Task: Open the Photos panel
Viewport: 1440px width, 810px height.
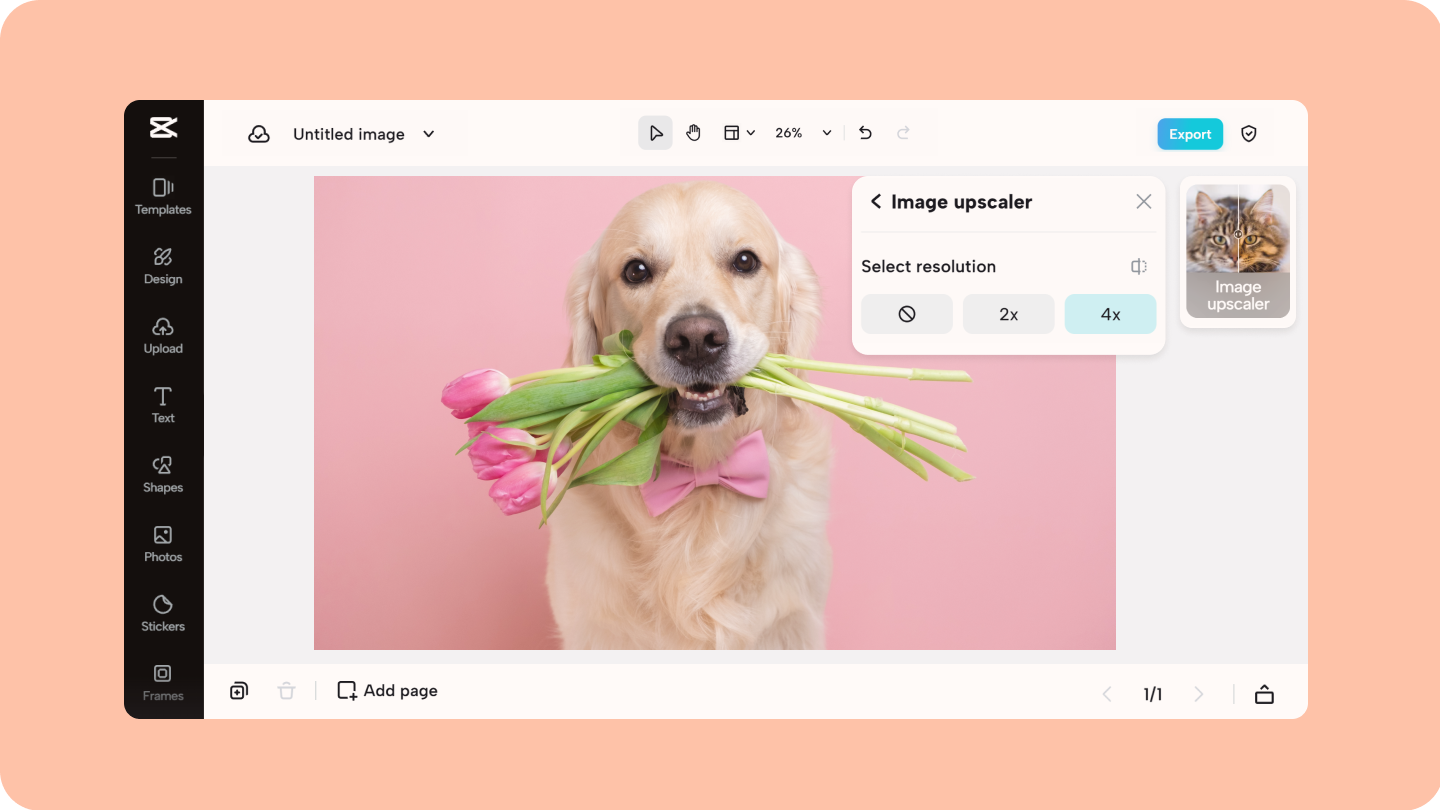Action: pos(163,544)
